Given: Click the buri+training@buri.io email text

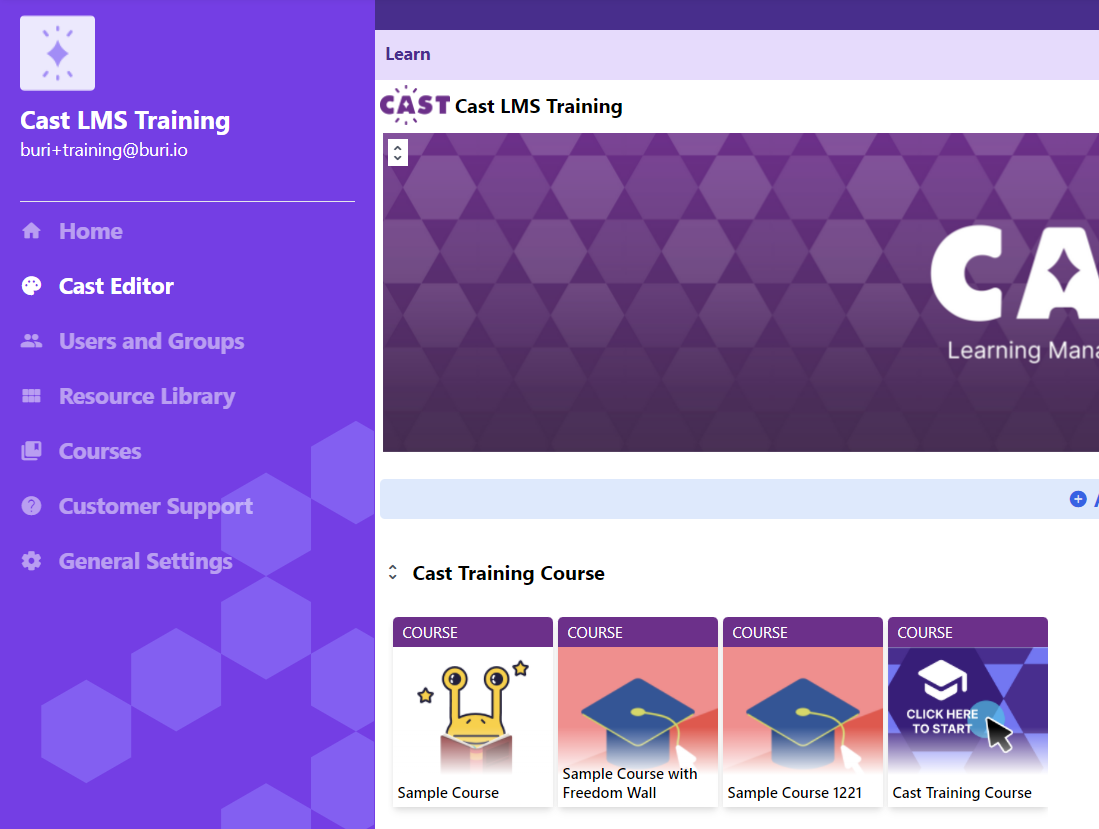Looking at the screenshot, I should pyautogui.click(x=104, y=150).
